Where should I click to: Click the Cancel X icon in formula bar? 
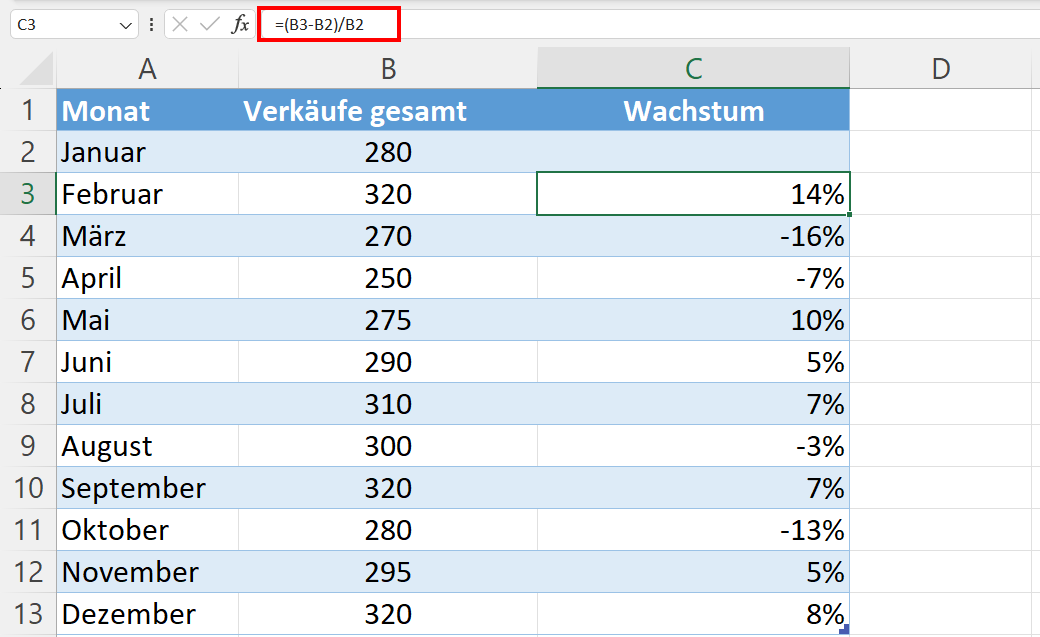click(x=180, y=25)
